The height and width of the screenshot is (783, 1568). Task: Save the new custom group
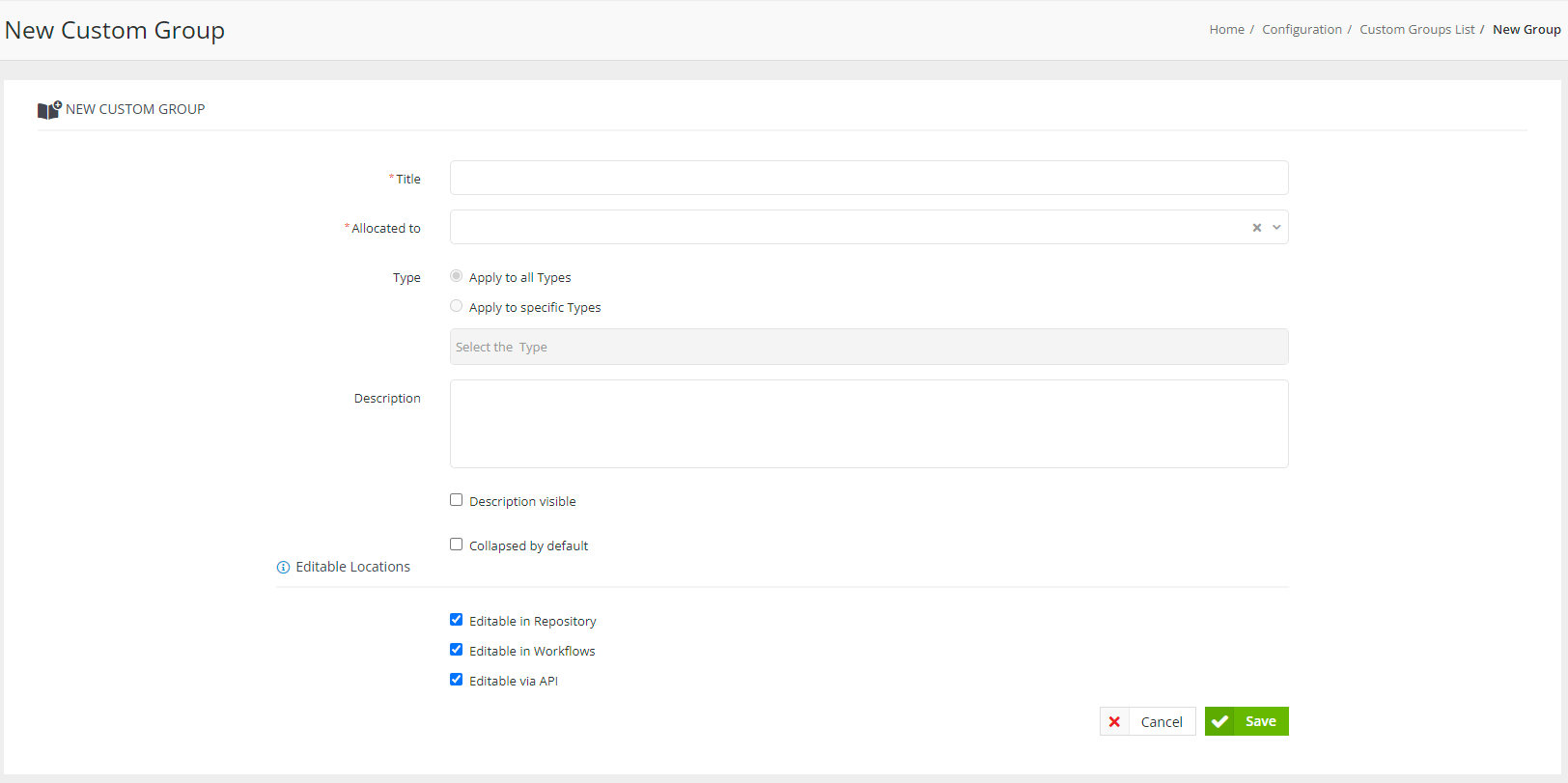[x=1246, y=721]
